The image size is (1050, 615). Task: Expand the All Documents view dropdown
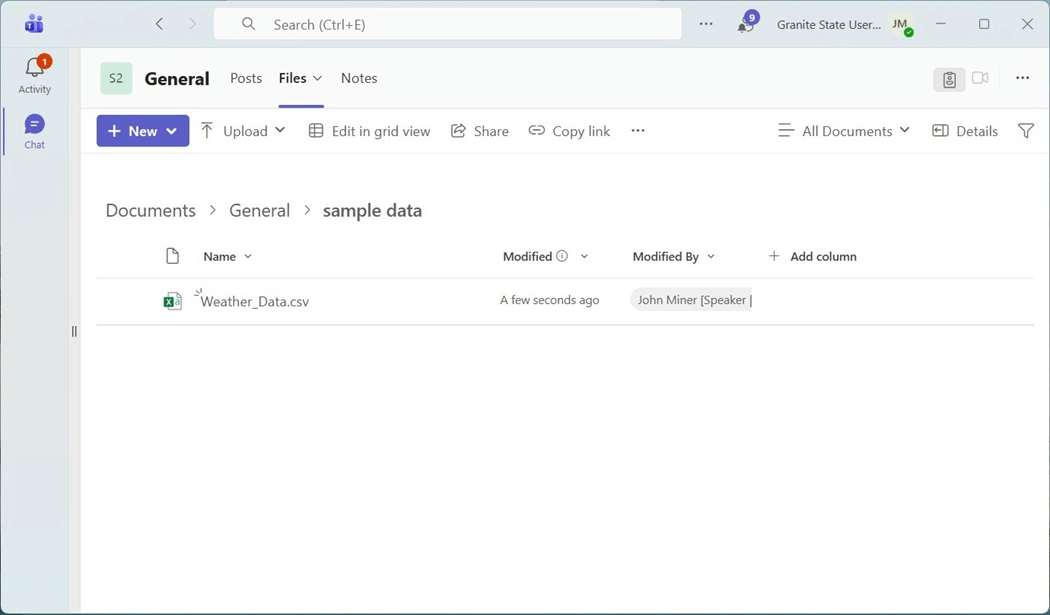point(844,131)
